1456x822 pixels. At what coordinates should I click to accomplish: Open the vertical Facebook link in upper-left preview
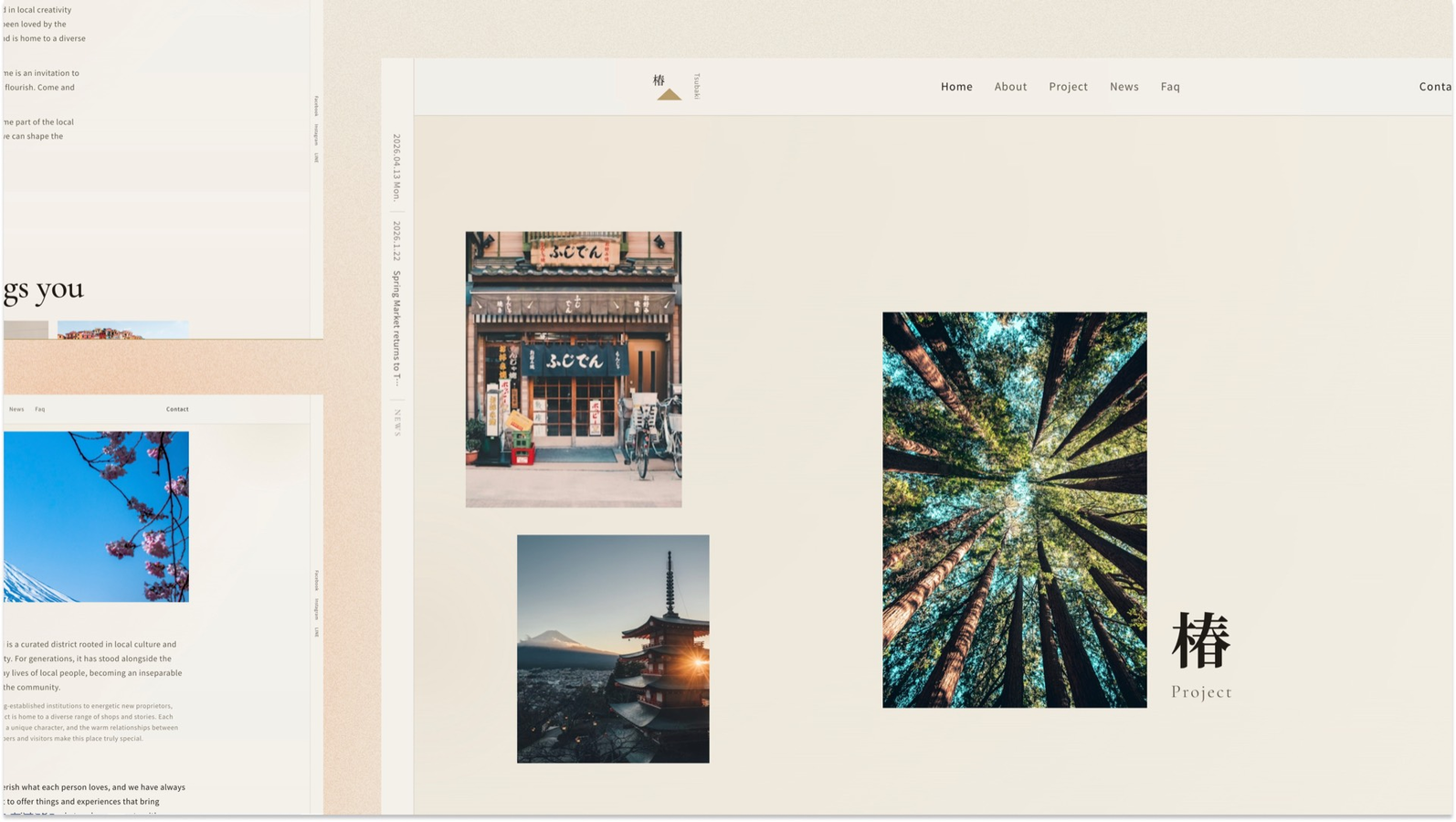[x=317, y=106]
